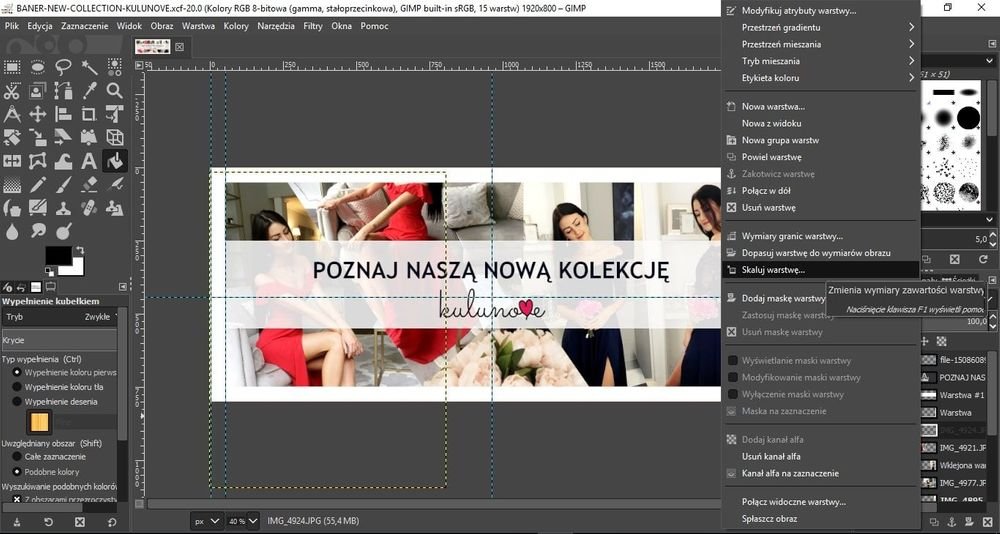Click save tool preset button
The height and width of the screenshot is (534, 1000).
(17, 522)
